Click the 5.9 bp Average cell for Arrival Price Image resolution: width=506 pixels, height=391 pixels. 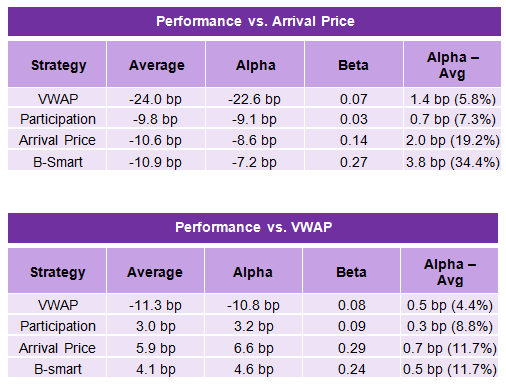click(x=155, y=348)
